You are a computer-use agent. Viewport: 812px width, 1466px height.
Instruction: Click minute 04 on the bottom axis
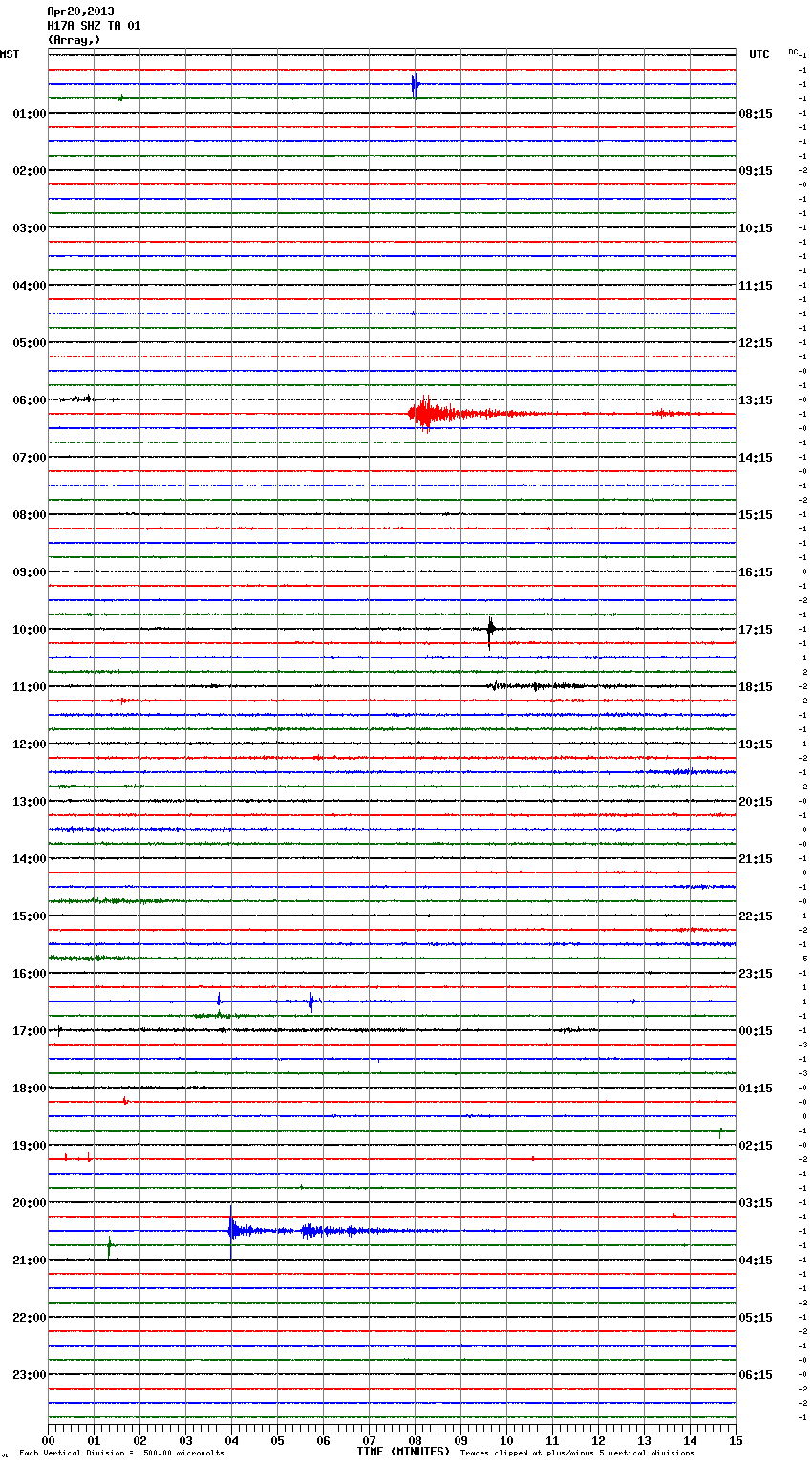coord(231,1440)
